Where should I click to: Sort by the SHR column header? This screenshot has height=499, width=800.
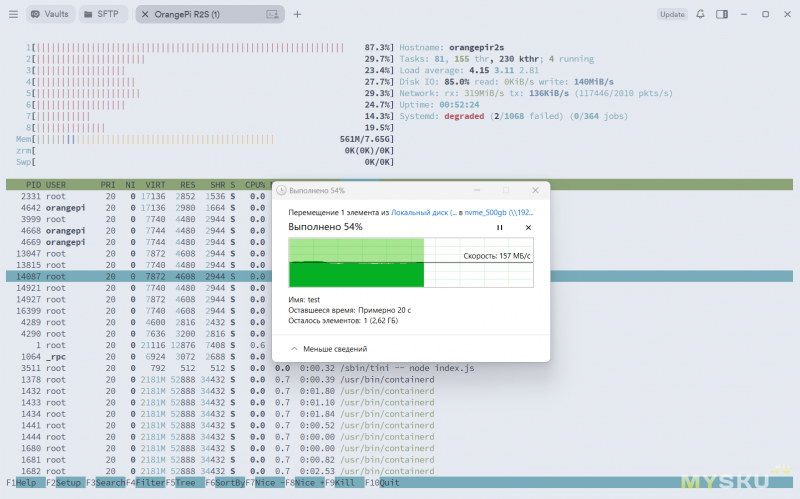(218, 185)
